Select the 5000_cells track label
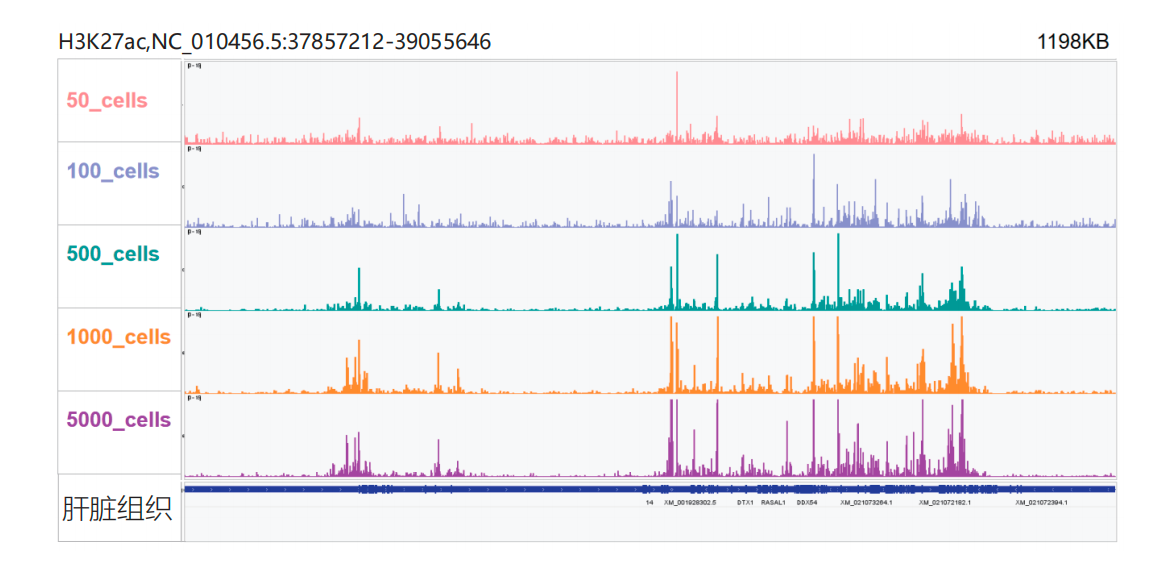Screen dimensions: 1156x582 [x=118, y=420]
